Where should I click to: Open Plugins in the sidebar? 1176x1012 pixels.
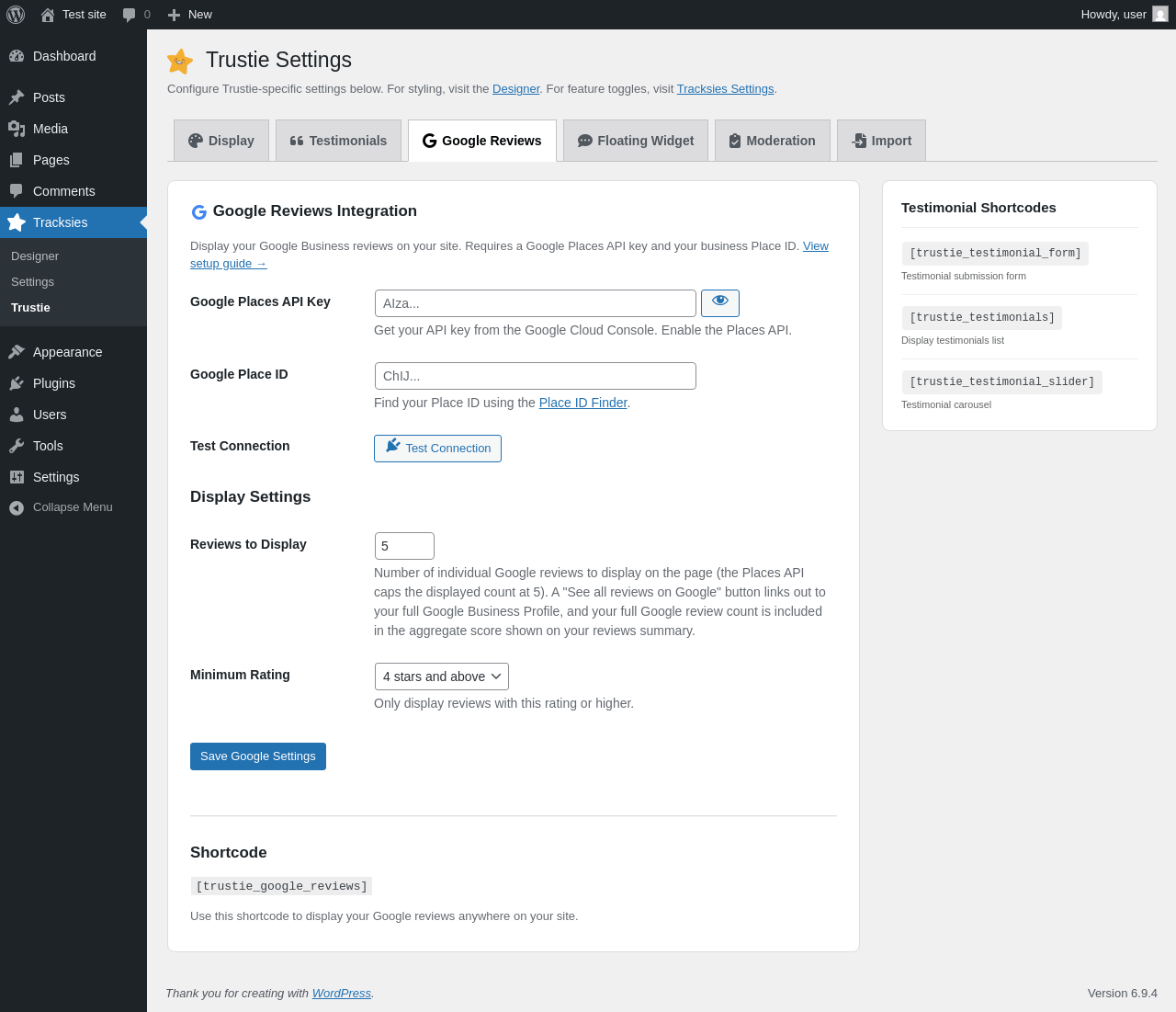73,383
